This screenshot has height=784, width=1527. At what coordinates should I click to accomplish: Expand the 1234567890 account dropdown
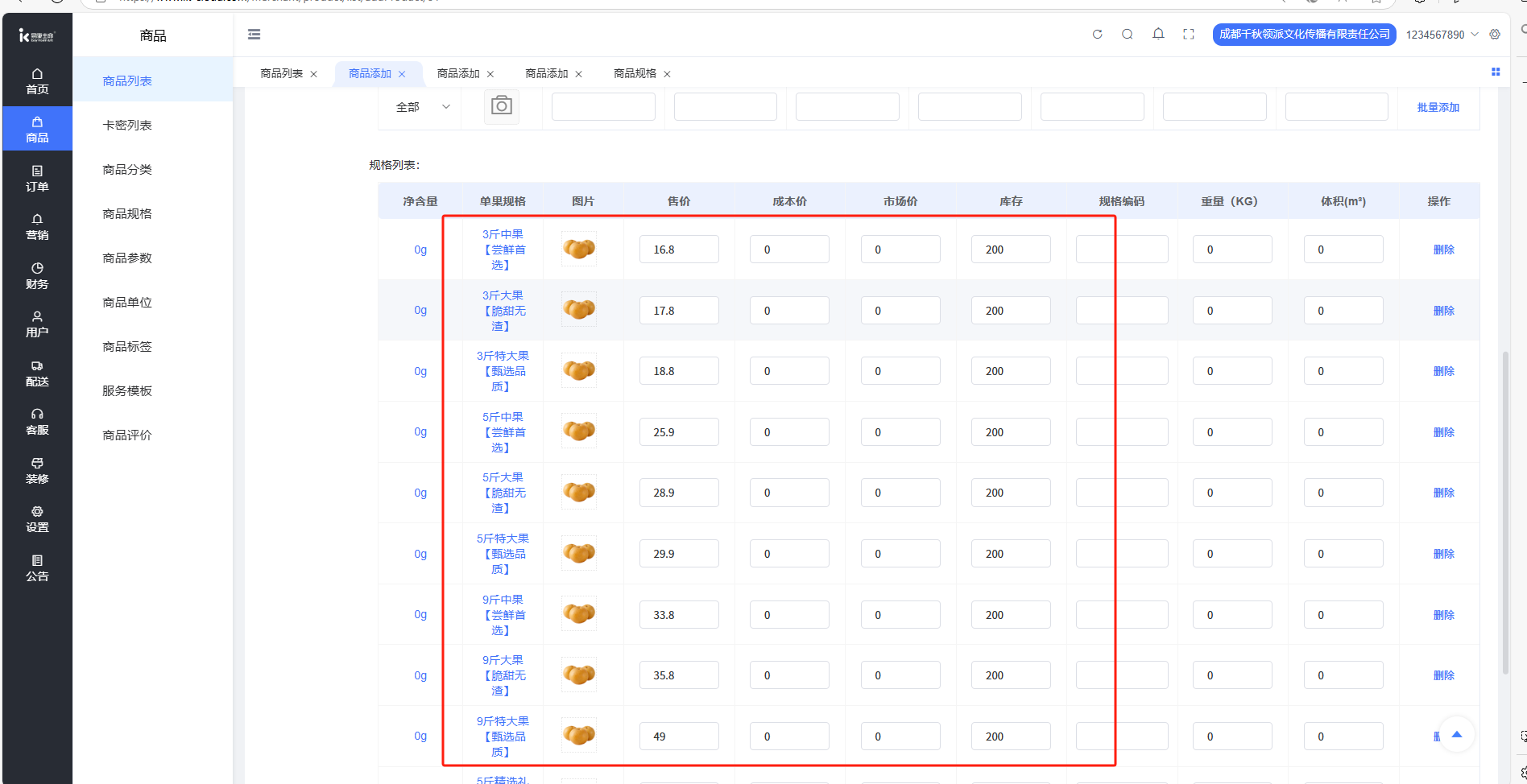point(1442,35)
